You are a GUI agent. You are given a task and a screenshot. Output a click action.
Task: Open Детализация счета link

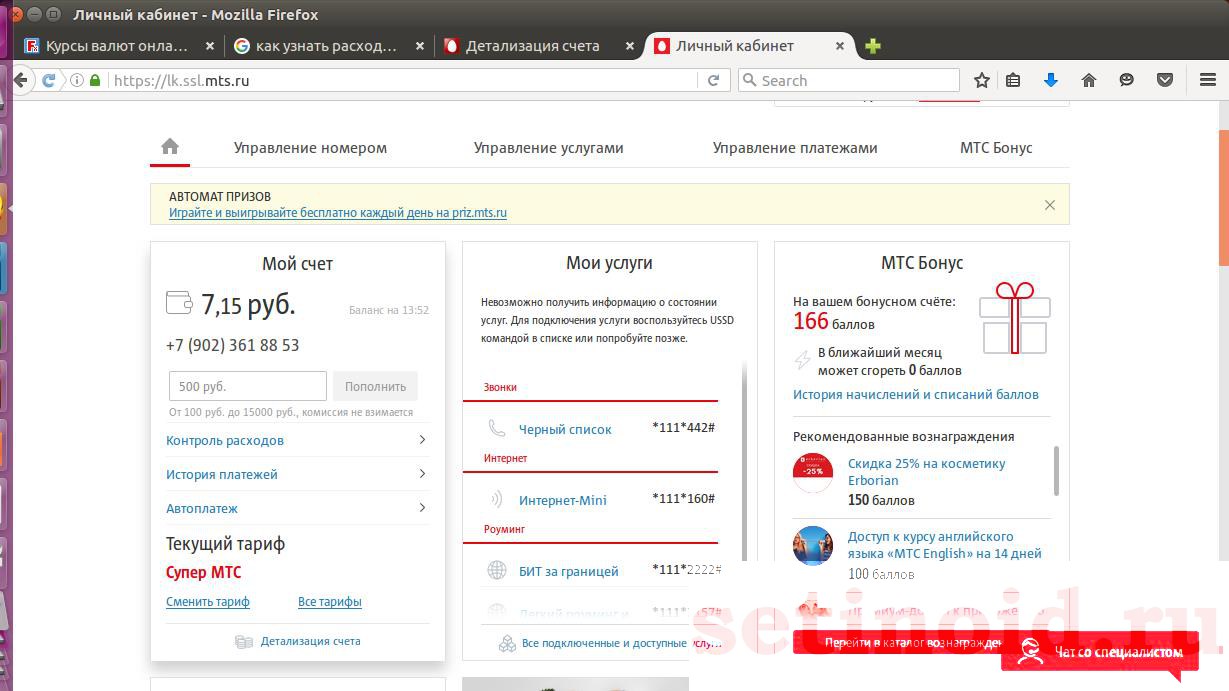(310, 641)
